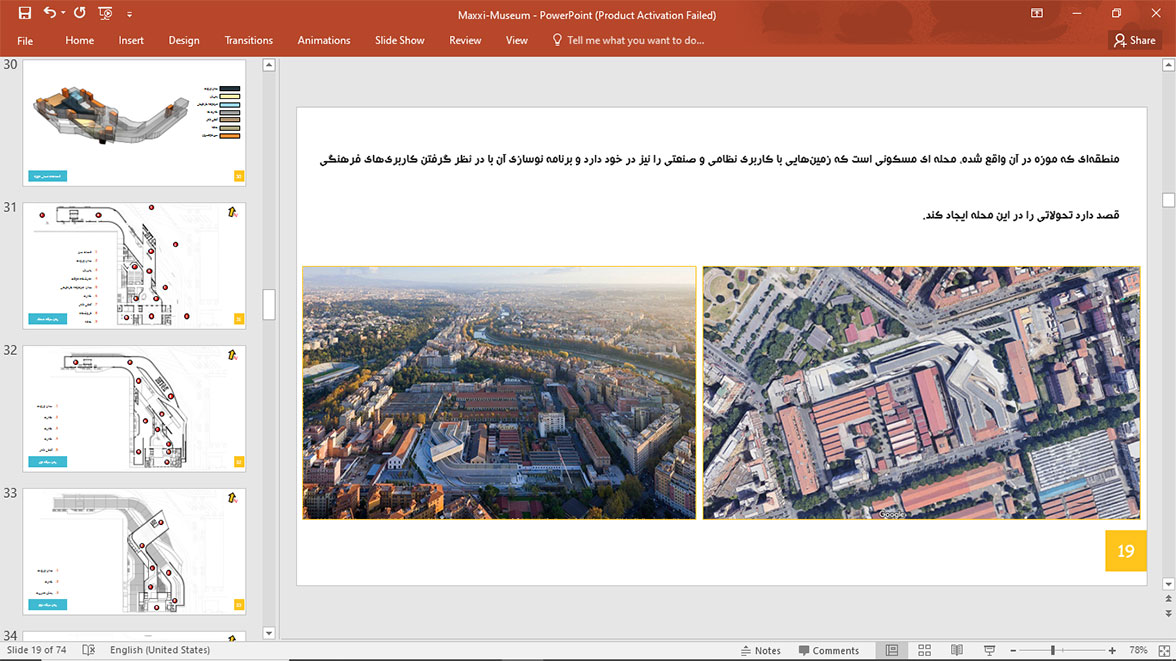Click the zoom slider handle
1176x661 pixels.
[1053, 650]
